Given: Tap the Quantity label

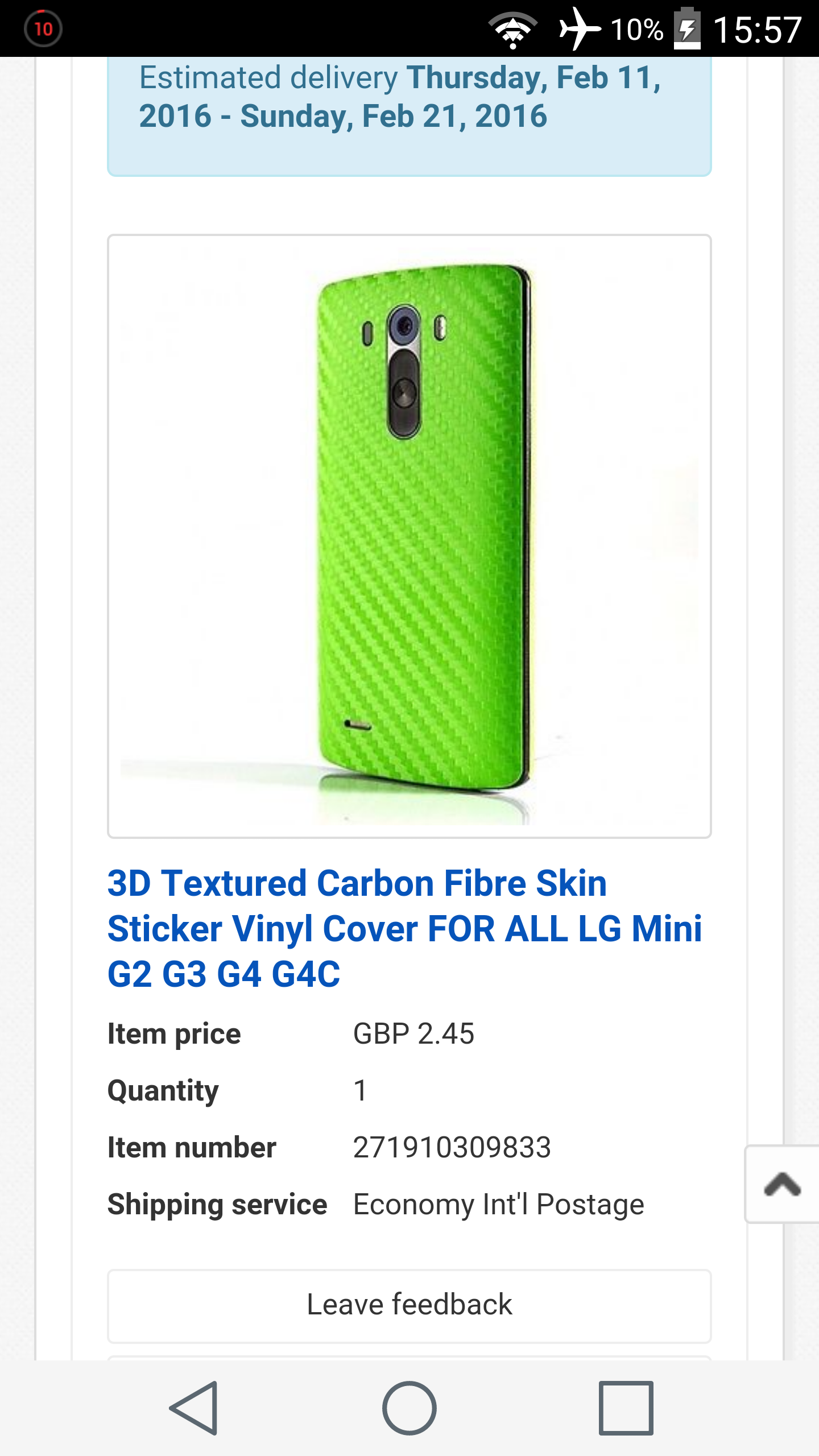Looking at the screenshot, I should [x=163, y=1090].
